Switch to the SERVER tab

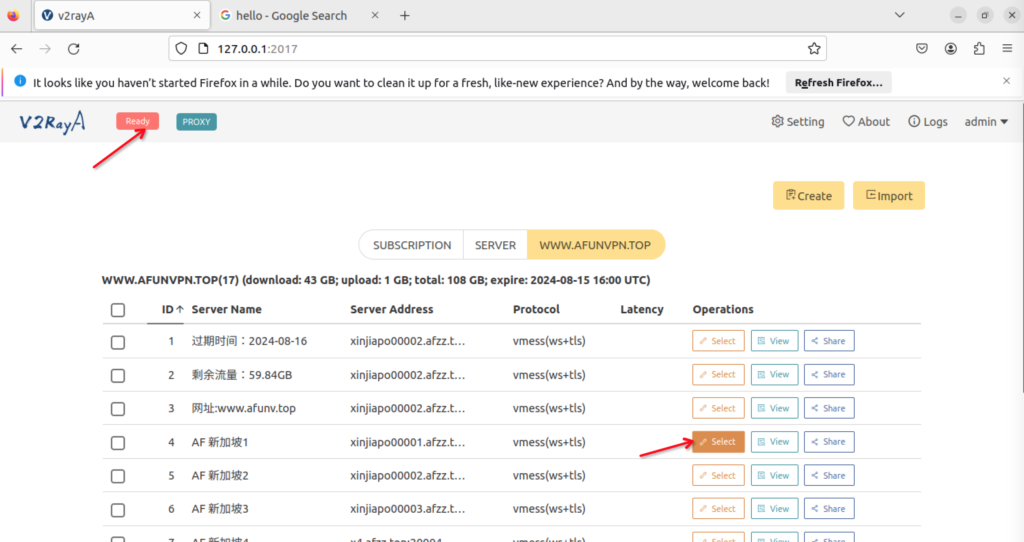coord(495,245)
